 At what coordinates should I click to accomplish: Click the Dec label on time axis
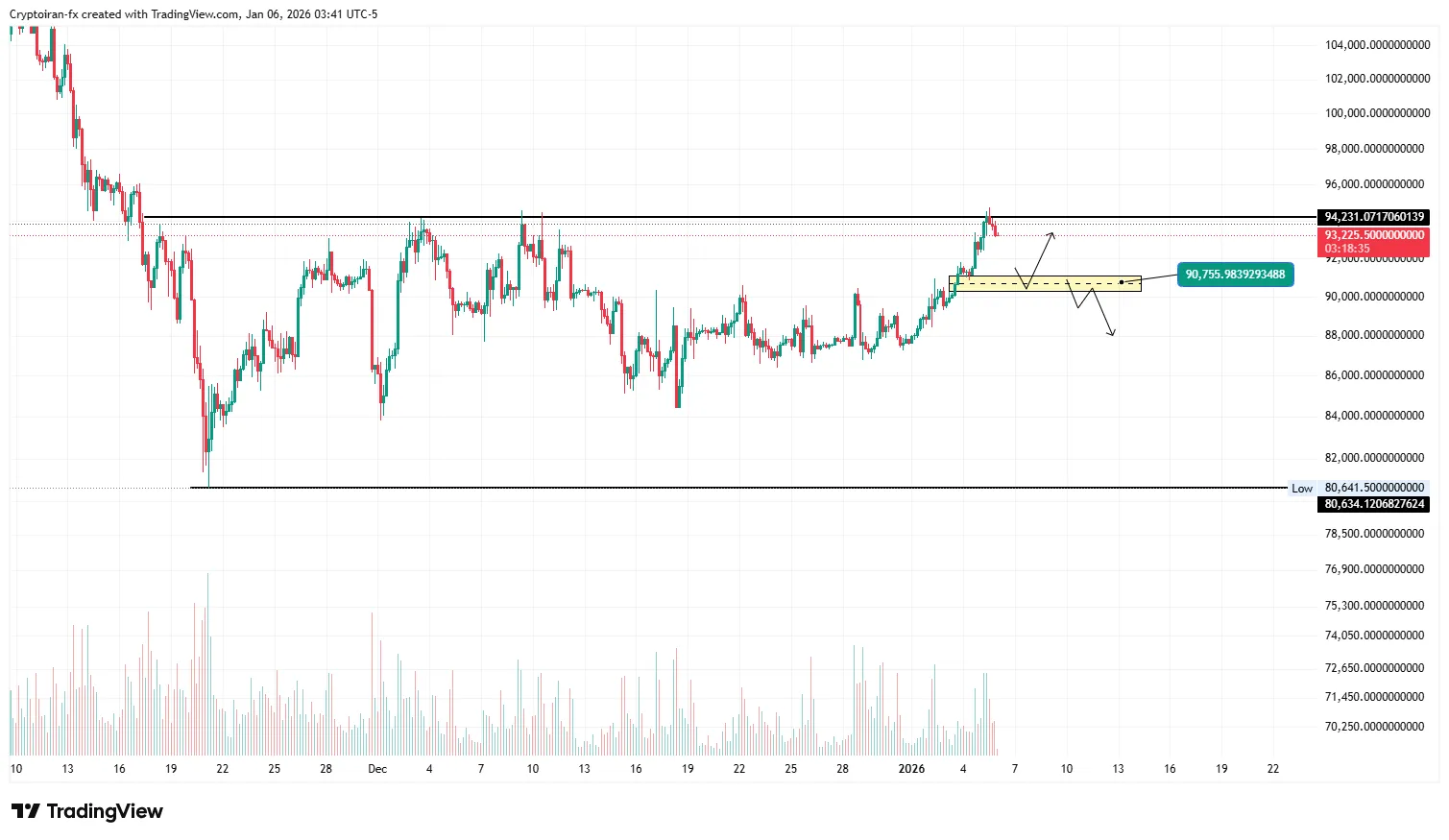377,769
